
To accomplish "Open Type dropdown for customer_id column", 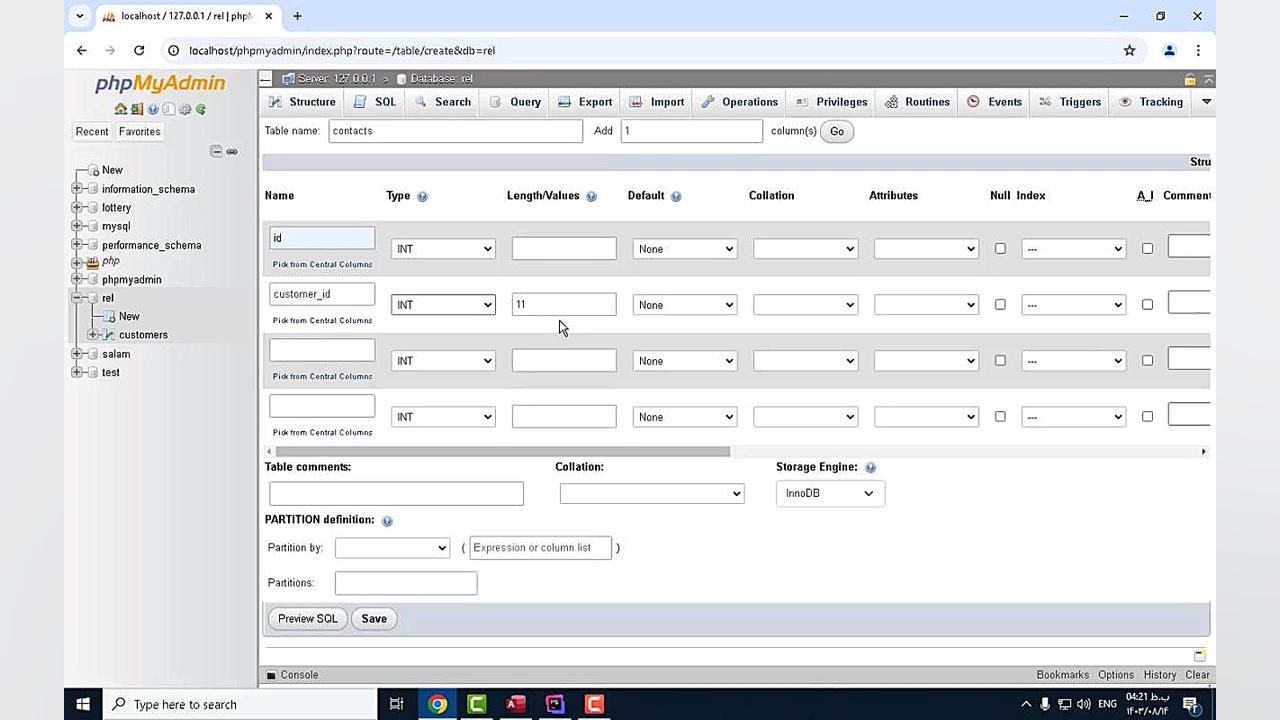I will 443,305.
